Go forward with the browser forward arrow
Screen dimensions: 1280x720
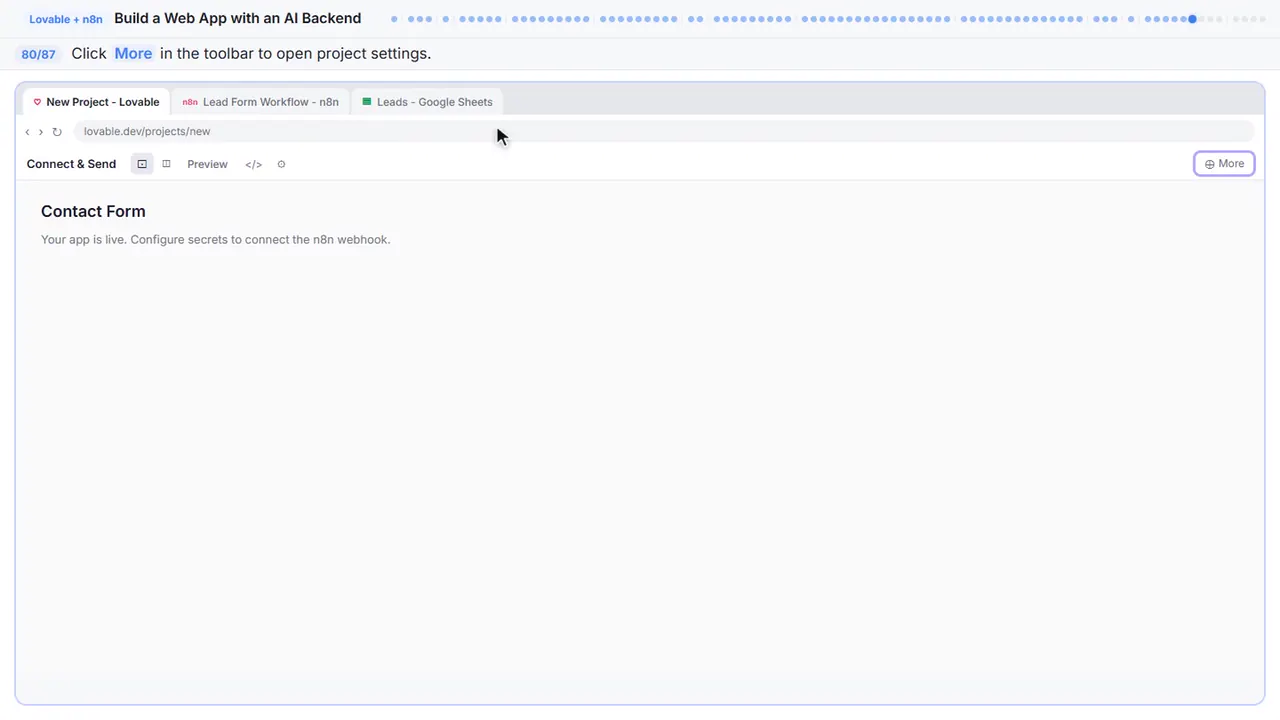[x=41, y=132]
